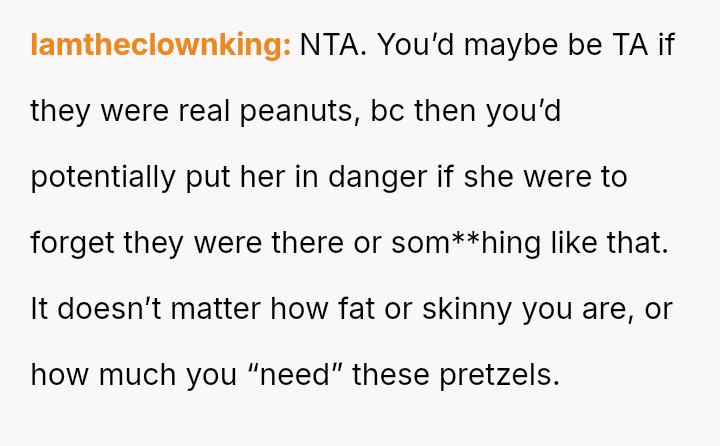Open the Iamtheclownking user profile link
This screenshot has width=720, height=446.
pyautogui.click(x=160, y=46)
